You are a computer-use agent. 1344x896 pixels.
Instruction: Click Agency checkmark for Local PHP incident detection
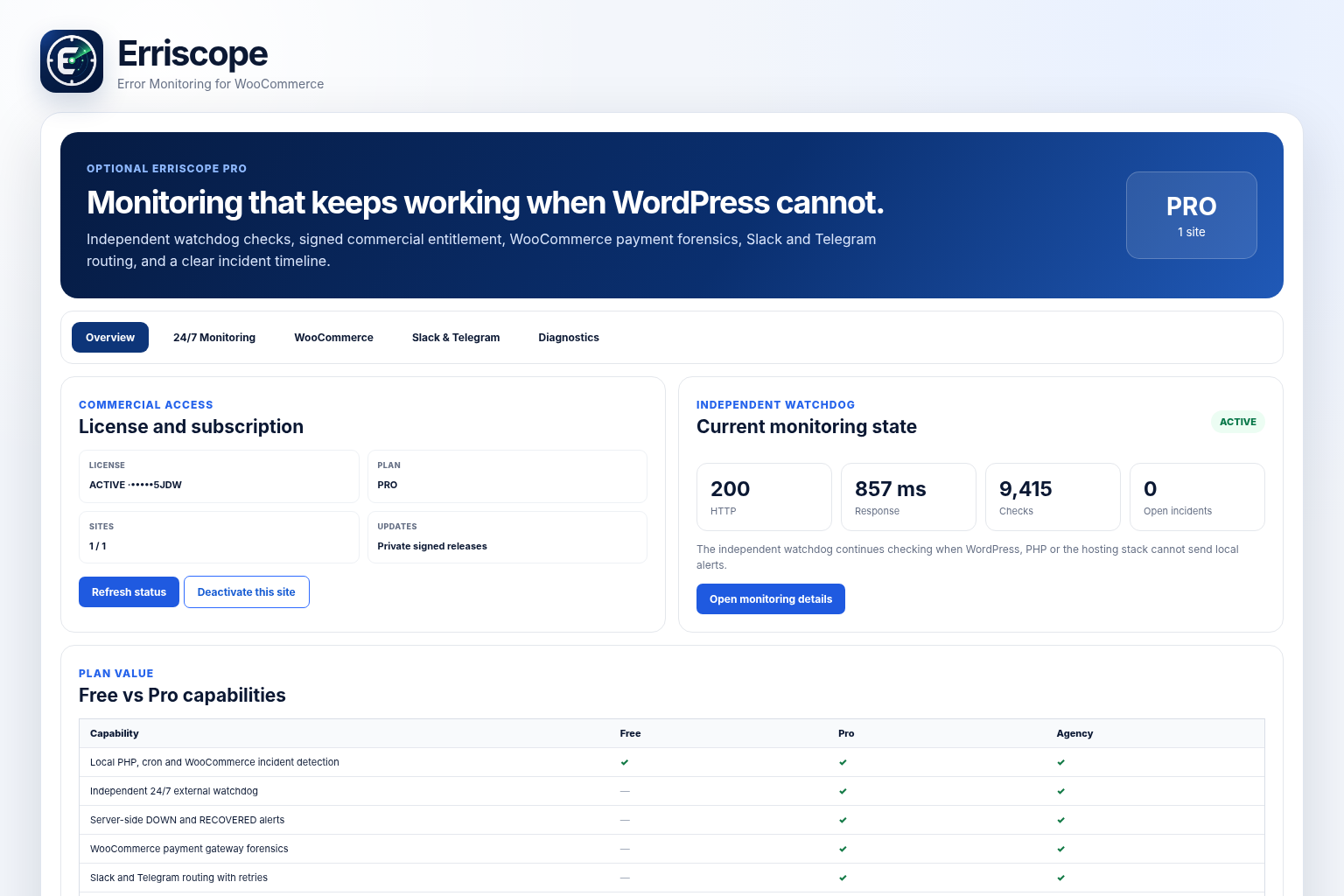point(1060,762)
